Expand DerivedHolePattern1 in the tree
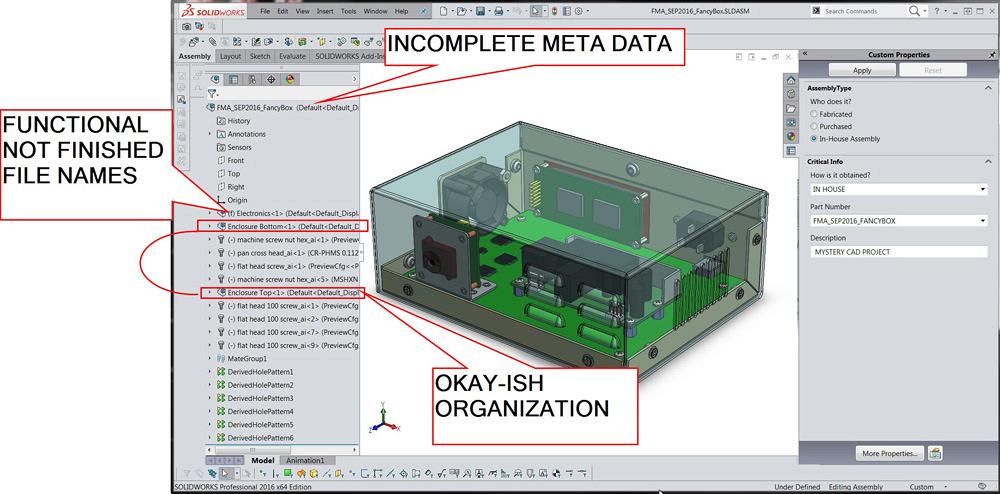The width and height of the screenshot is (1000, 494). pos(210,372)
